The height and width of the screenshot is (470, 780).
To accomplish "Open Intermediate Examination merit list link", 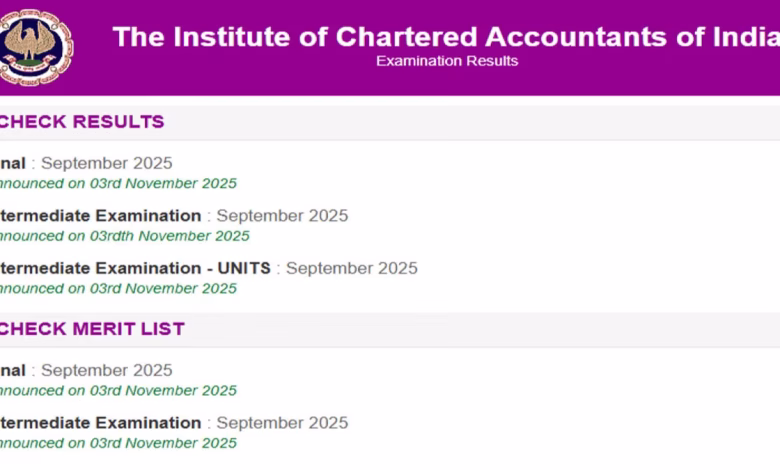I will tap(100, 422).
